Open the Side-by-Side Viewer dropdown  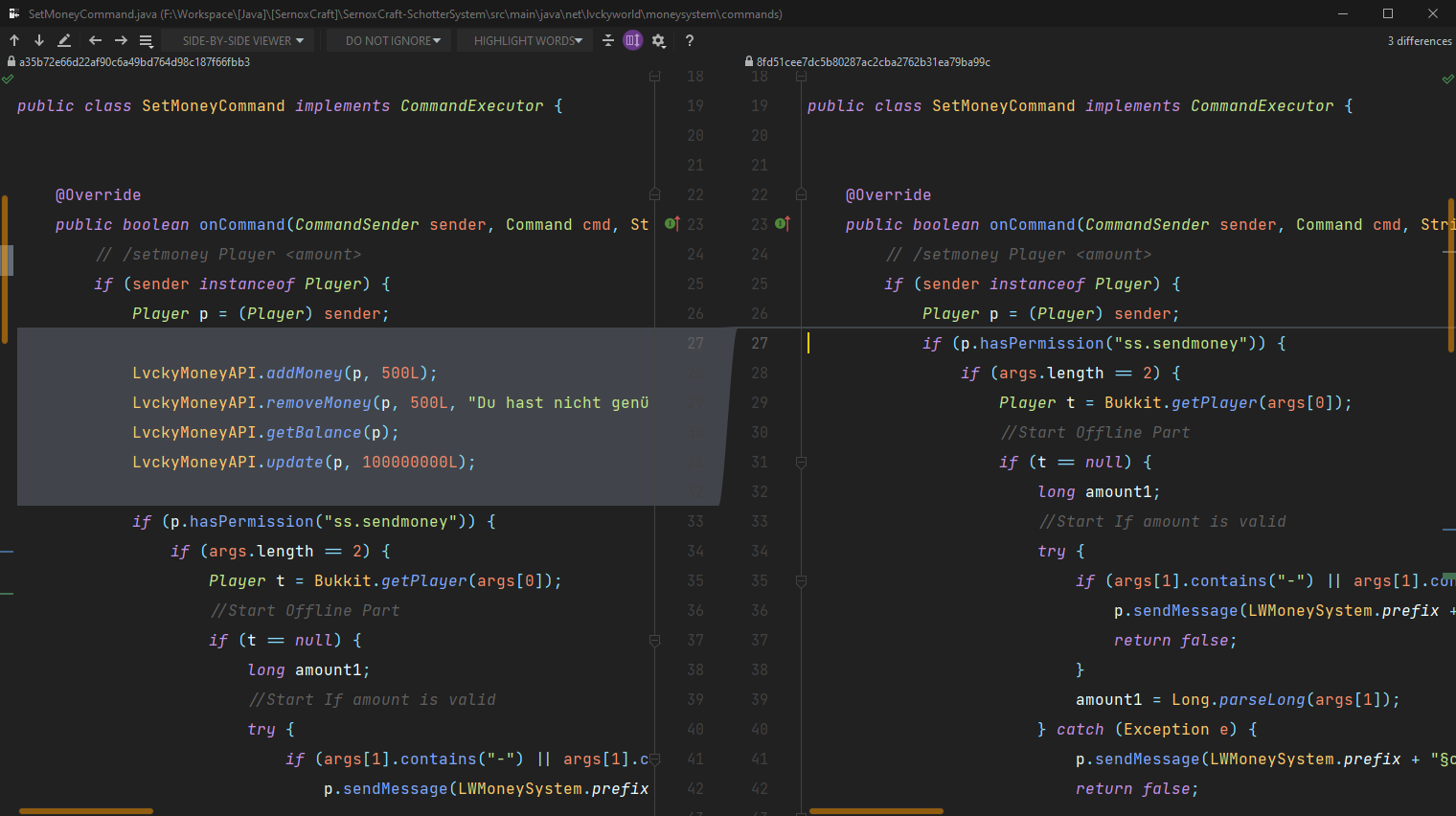pos(243,40)
